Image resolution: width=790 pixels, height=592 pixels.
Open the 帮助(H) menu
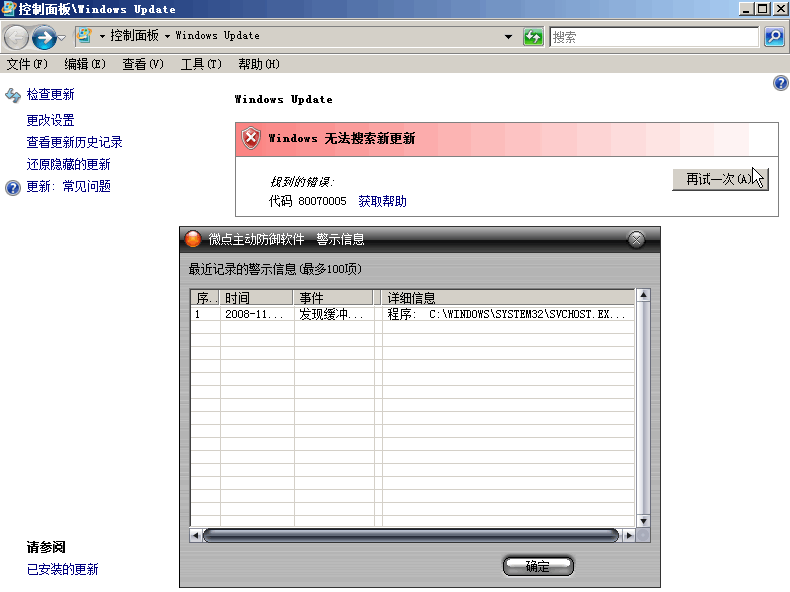tap(259, 64)
